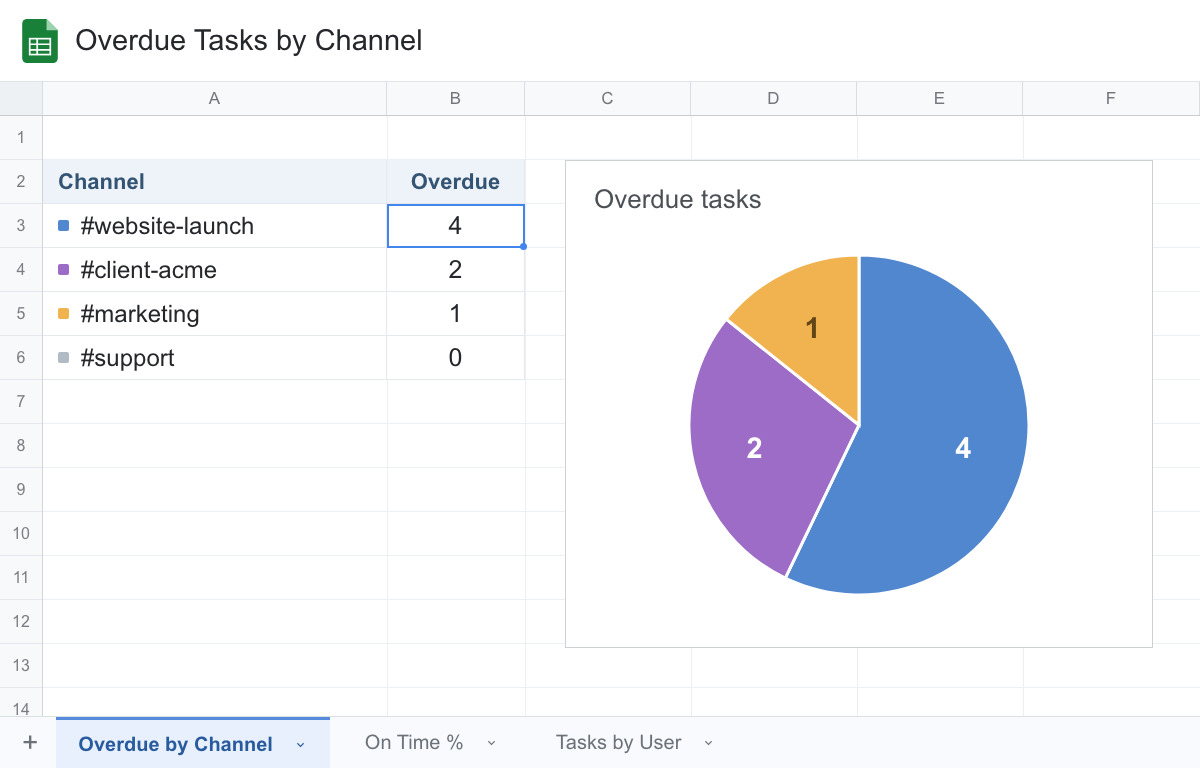Click the Channel header cell
This screenshot has width=1200, height=768.
(x=214, y=182)
